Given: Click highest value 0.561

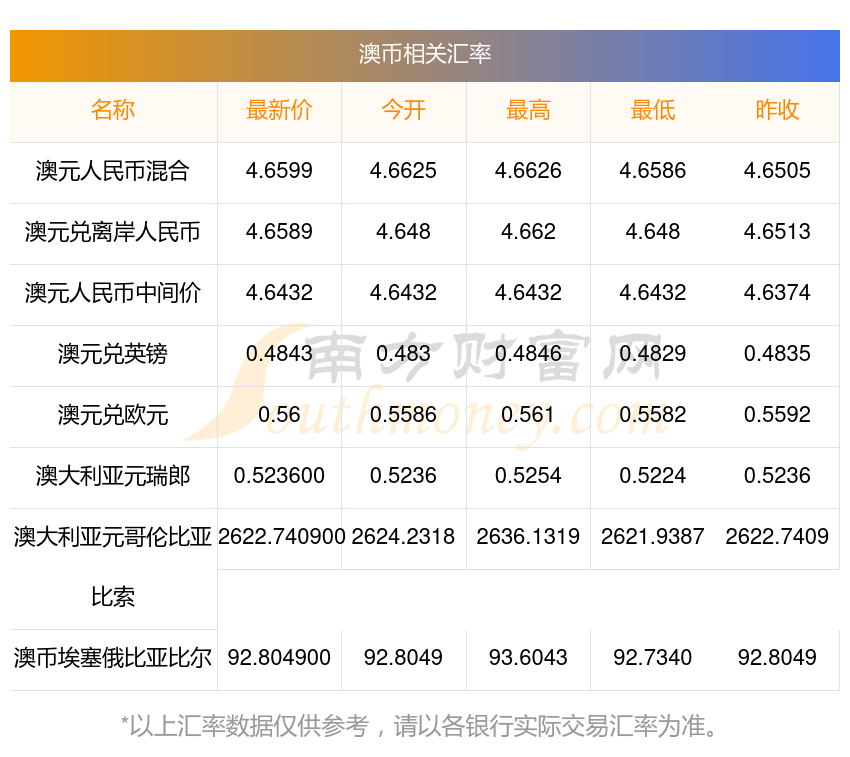Looking at the screenshot, I should click(528, 415).
